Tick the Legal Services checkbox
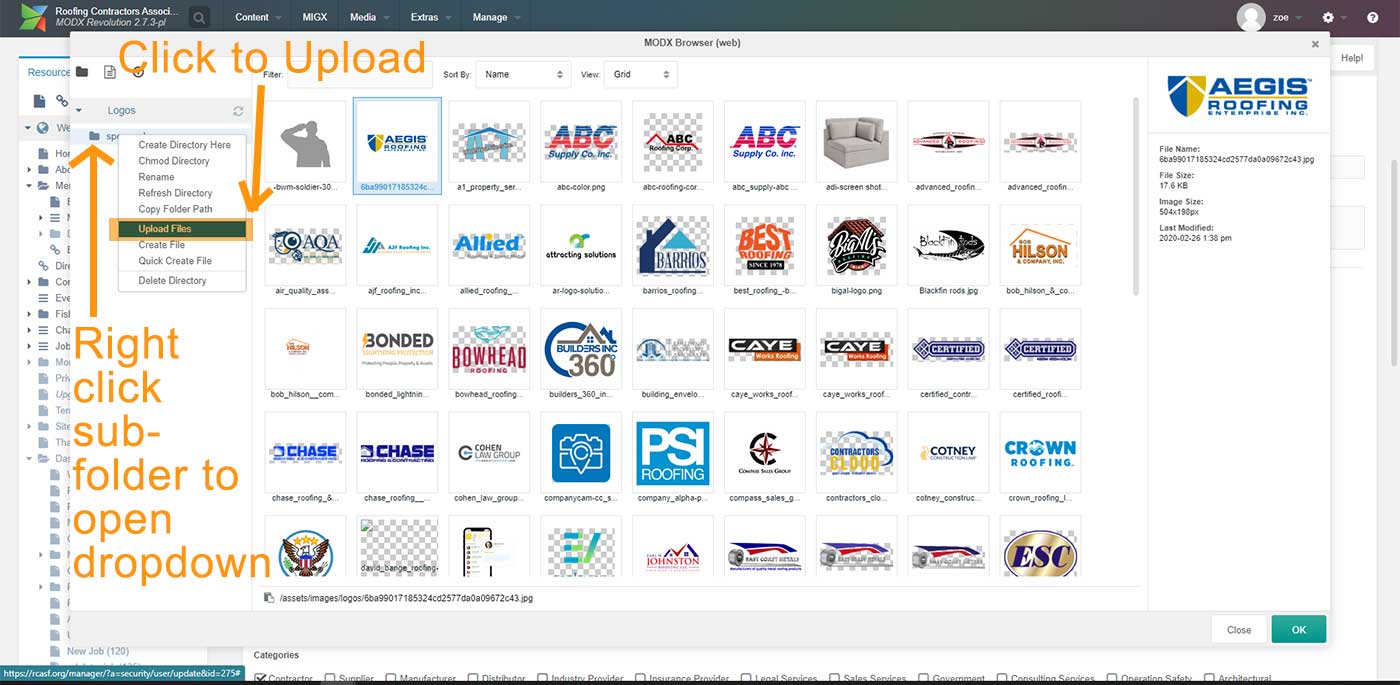The image size is (1400, 685). pyautogui.click(x=745, y=679)
